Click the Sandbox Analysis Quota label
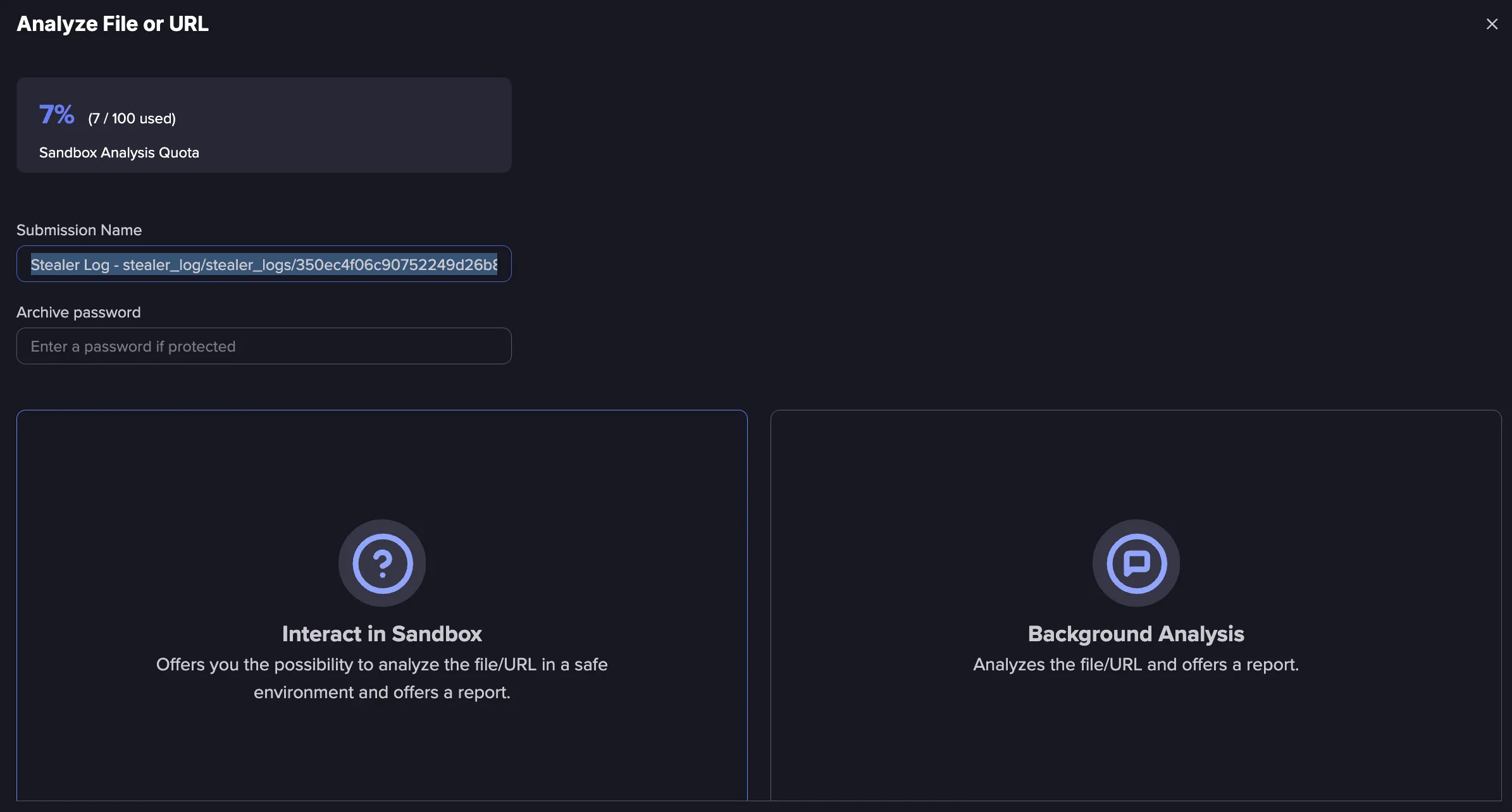 119,152
